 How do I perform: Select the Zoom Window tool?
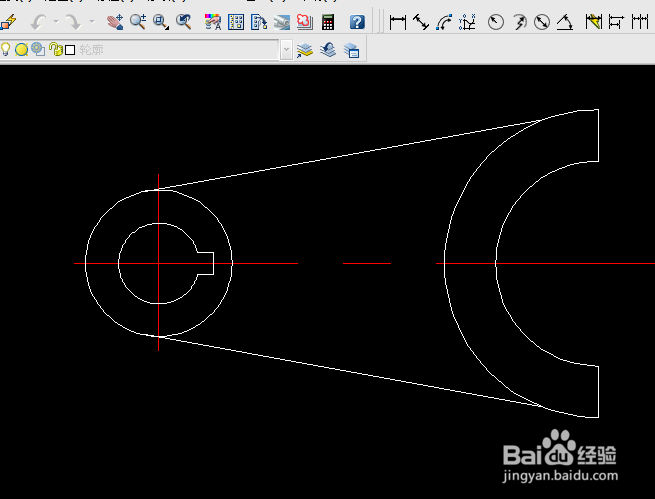click(161, 22)
